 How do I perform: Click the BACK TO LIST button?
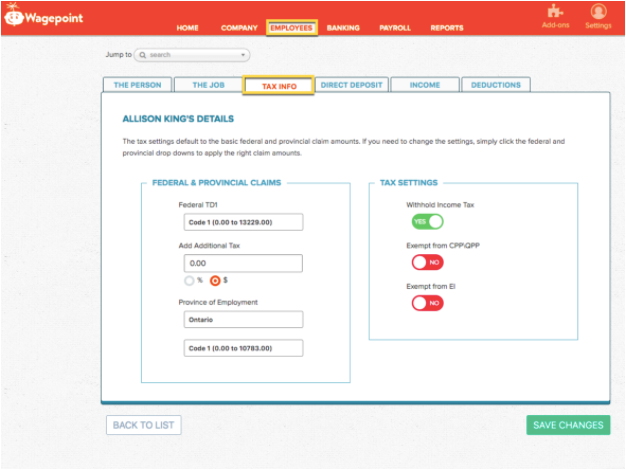coord(144,425)
